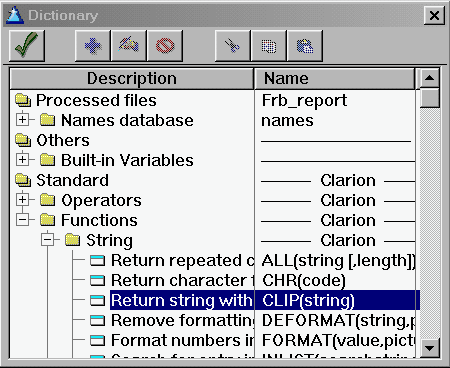
Task: Click the green checkmark OK button
Action: tap(27, 46)
